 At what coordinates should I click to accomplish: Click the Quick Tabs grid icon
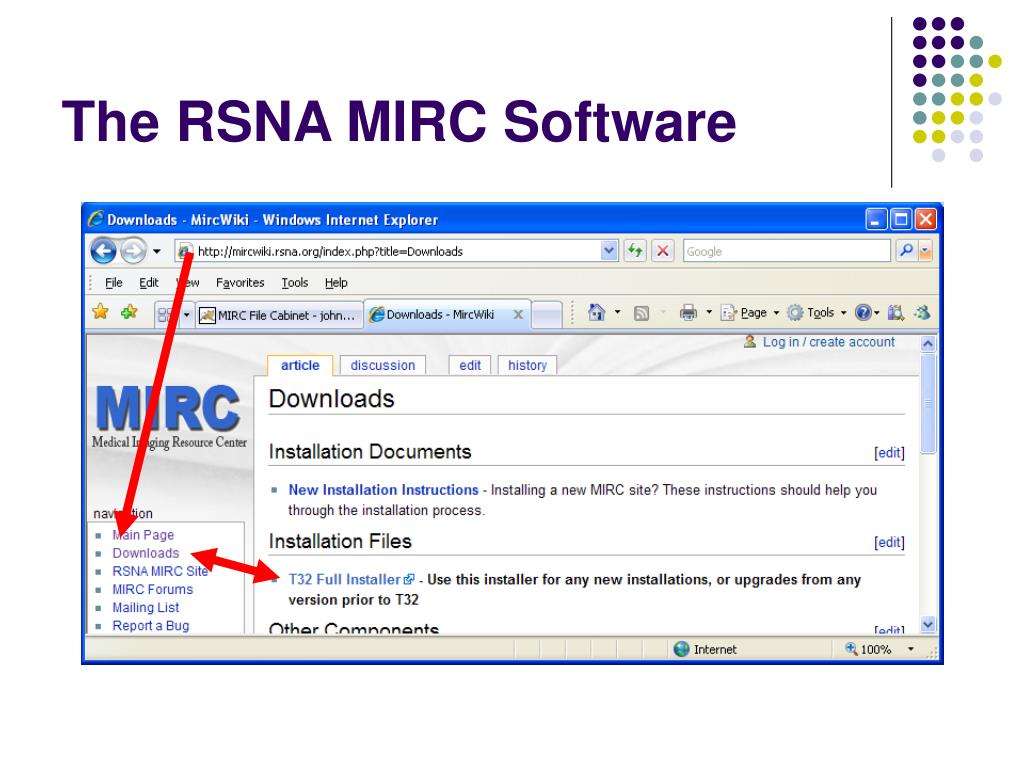point(166,315)
